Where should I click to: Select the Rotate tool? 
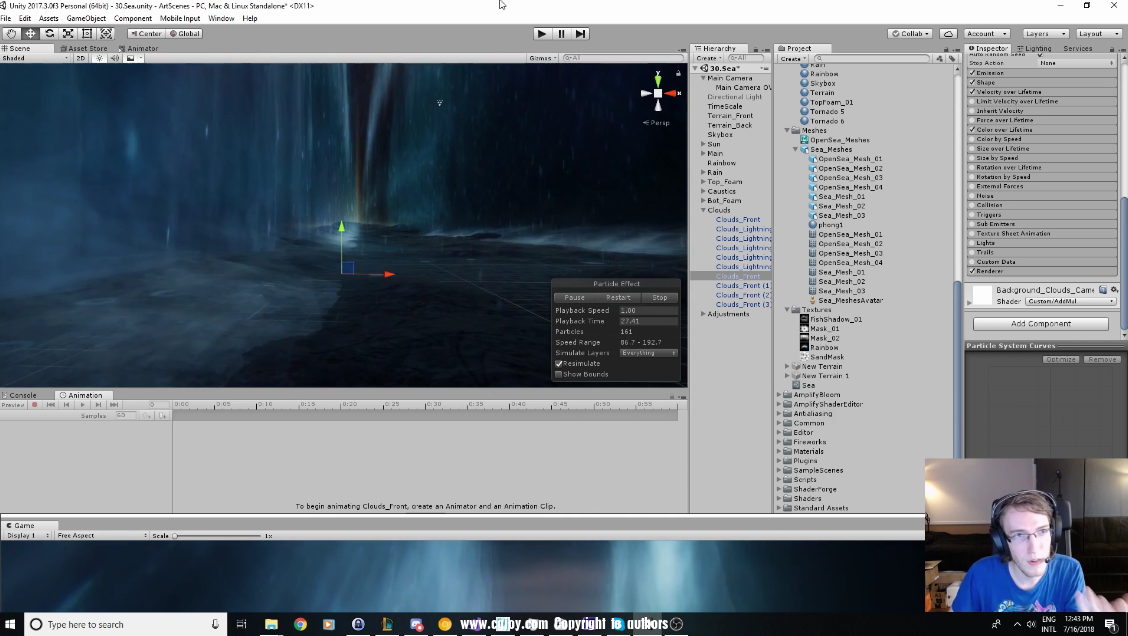point(49,33)
